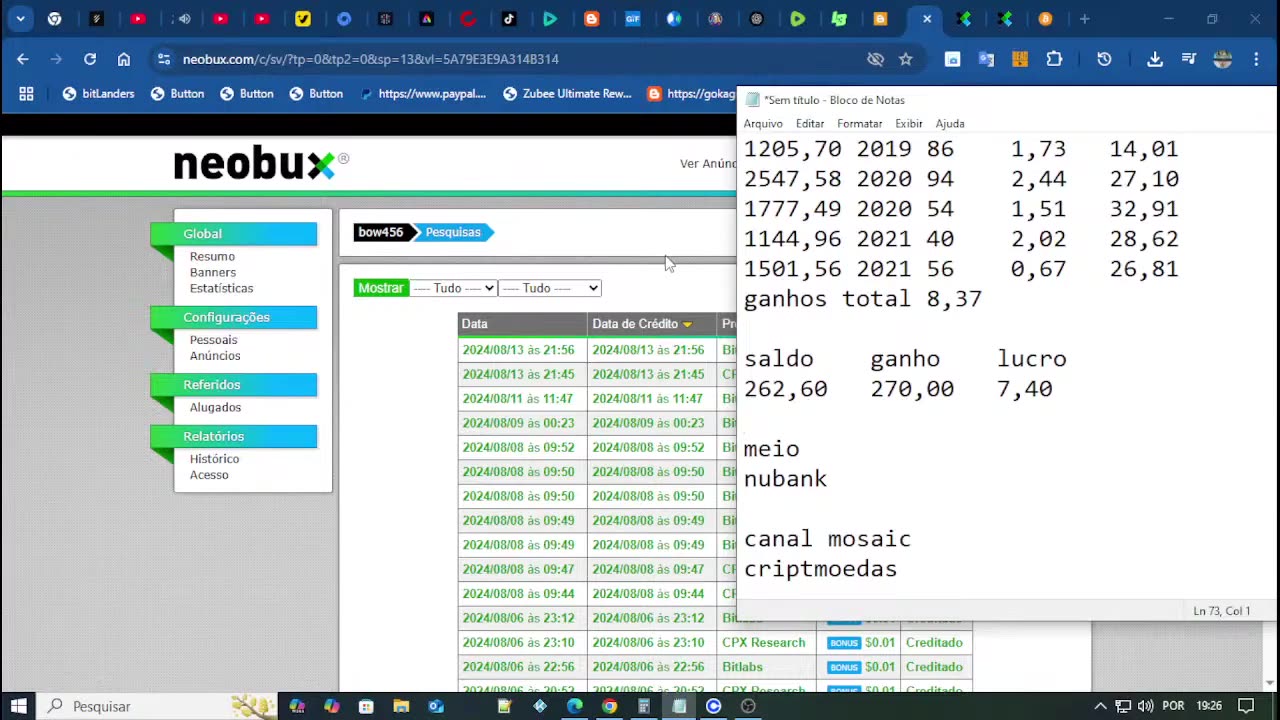Open the volume control in system tray
Screen dimensions: 1280x720
click(x=1146, y=706)
